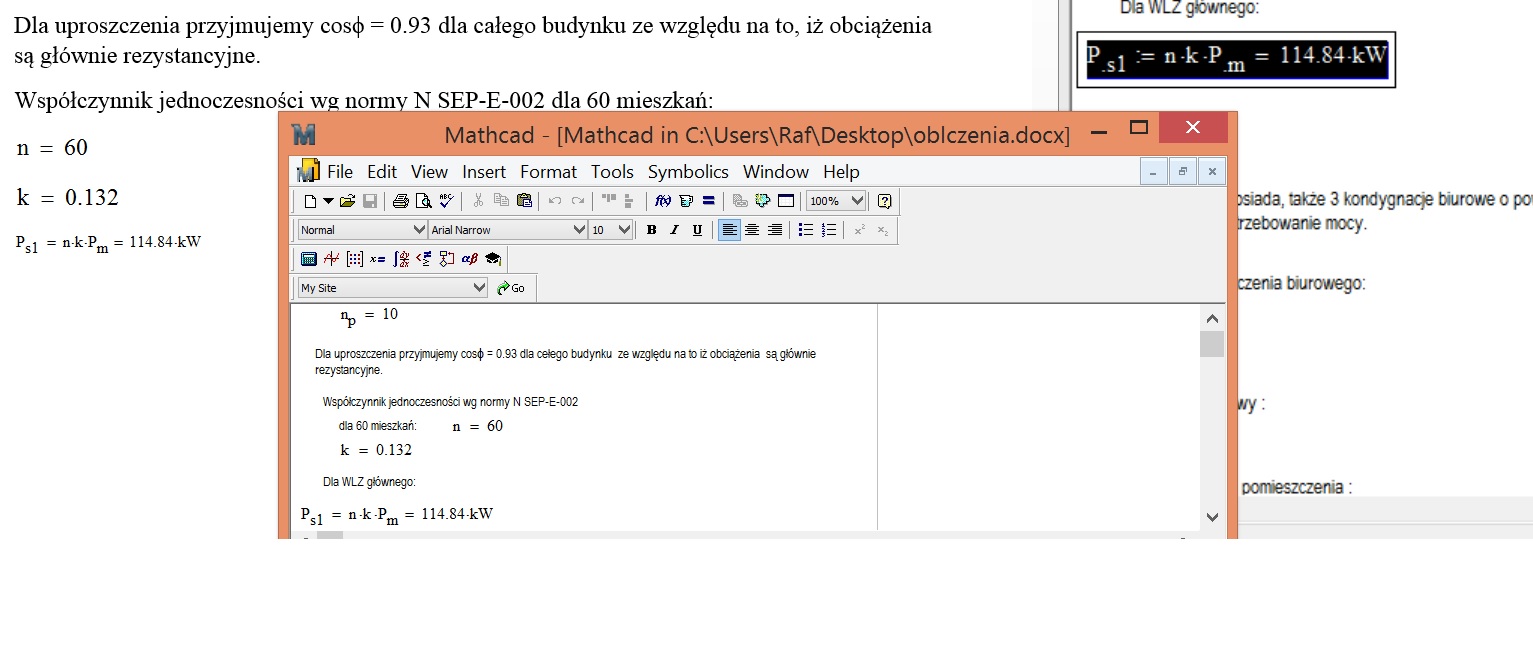The width and height of the screenshot is (1533, 648).
Task: Align regions down icon
Action: [629, 201]
